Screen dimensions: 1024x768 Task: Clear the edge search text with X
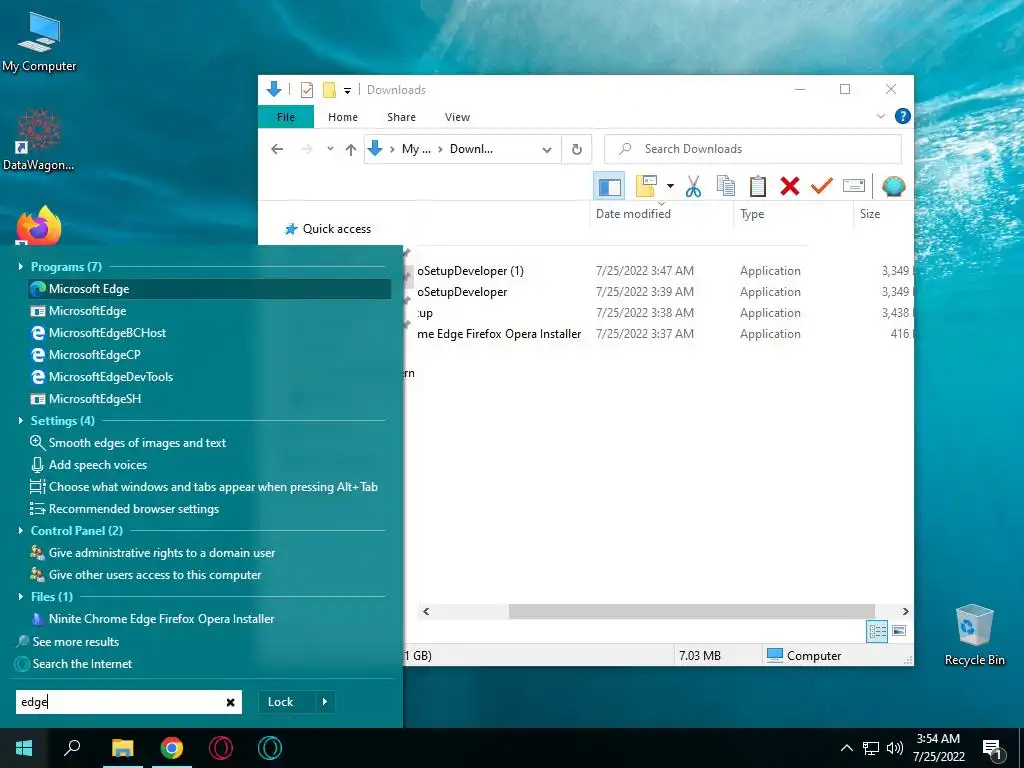230,702
